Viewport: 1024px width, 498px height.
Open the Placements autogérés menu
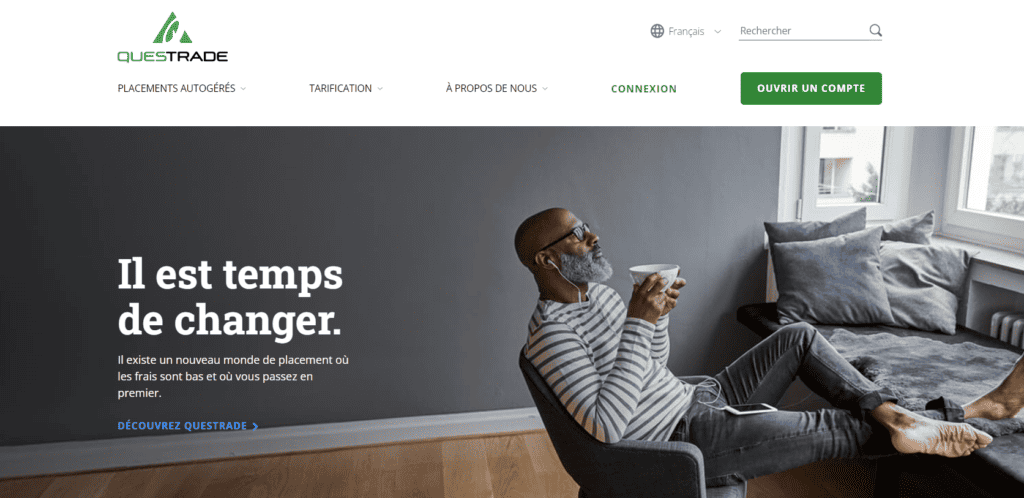click(176, 88)
